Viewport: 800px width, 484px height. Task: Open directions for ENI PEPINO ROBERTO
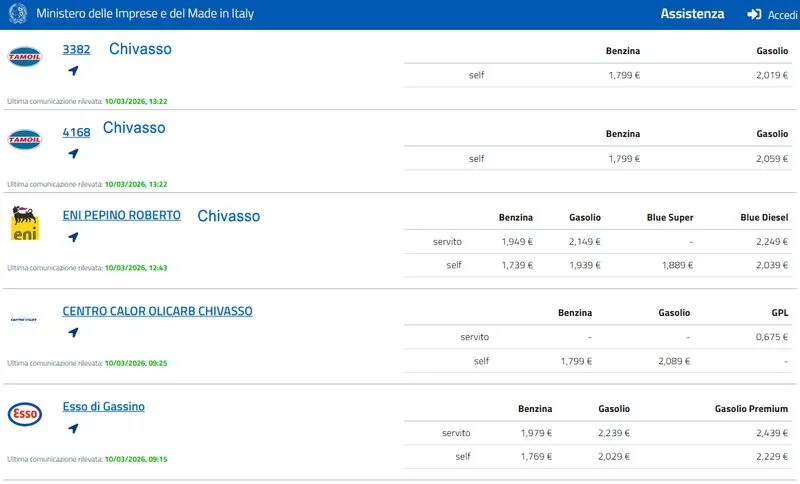(73, 238)
